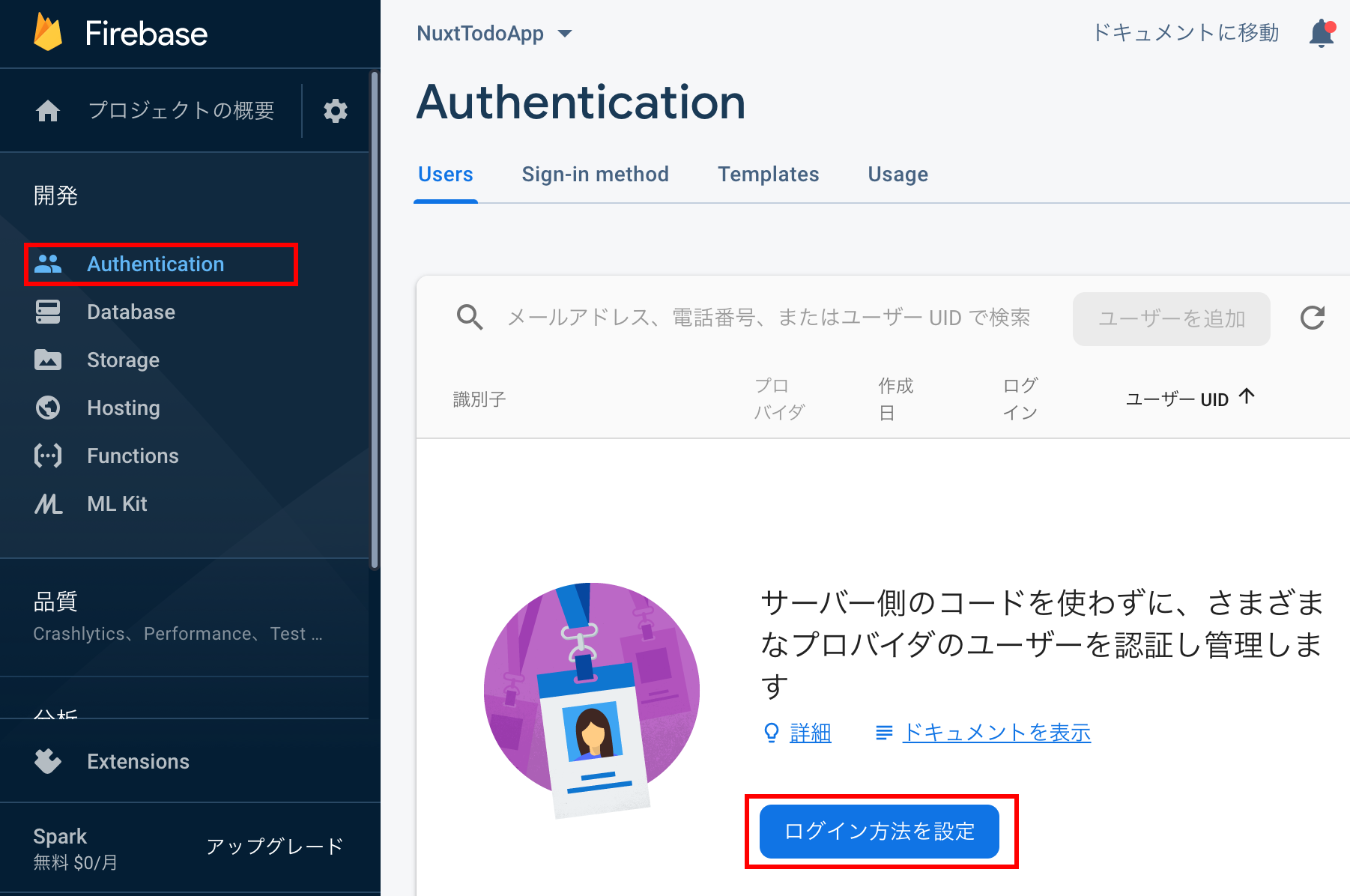
Task: Click the user search input field
Action: pyautogui.click(x=769, y=318)
